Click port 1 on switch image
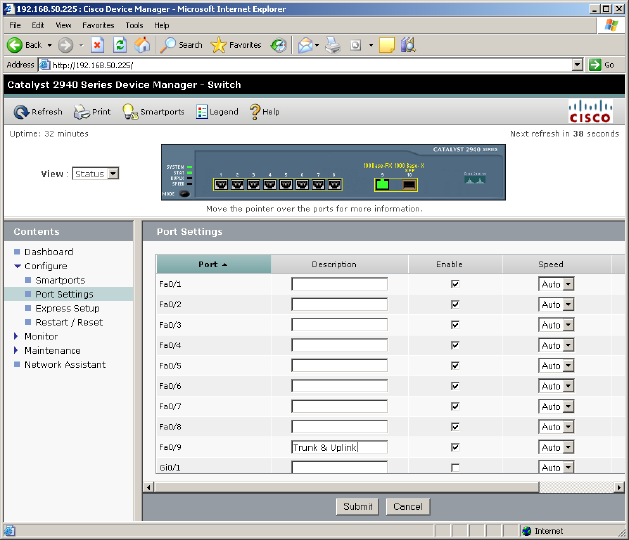 click(x=221, y=185)
